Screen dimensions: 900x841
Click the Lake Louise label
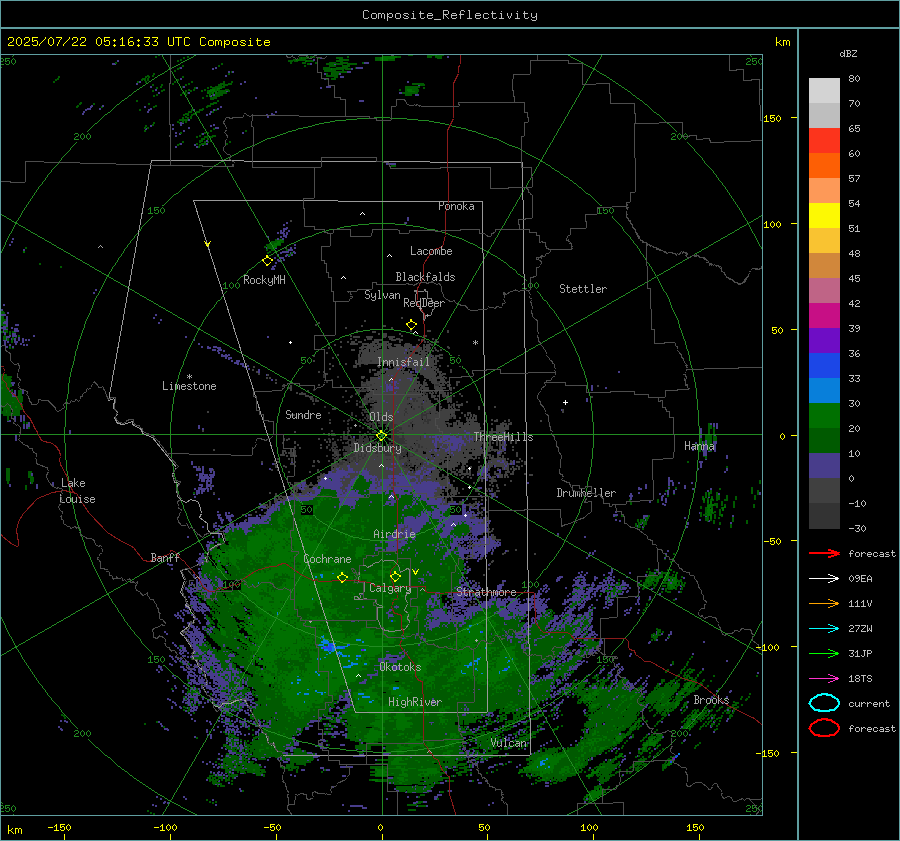78,491
